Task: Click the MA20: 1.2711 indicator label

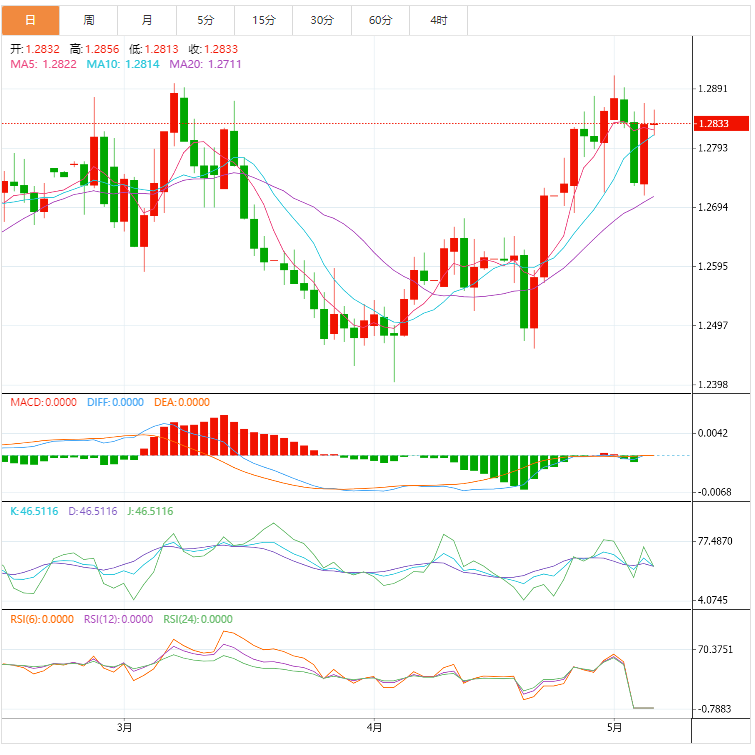Action: (x=205, y=64)
